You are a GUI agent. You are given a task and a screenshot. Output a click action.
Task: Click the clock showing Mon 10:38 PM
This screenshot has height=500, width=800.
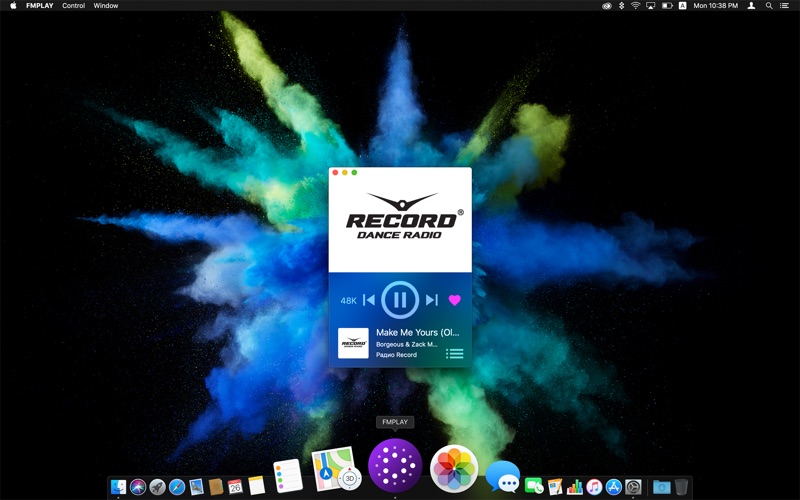click(x=715, y=6)
